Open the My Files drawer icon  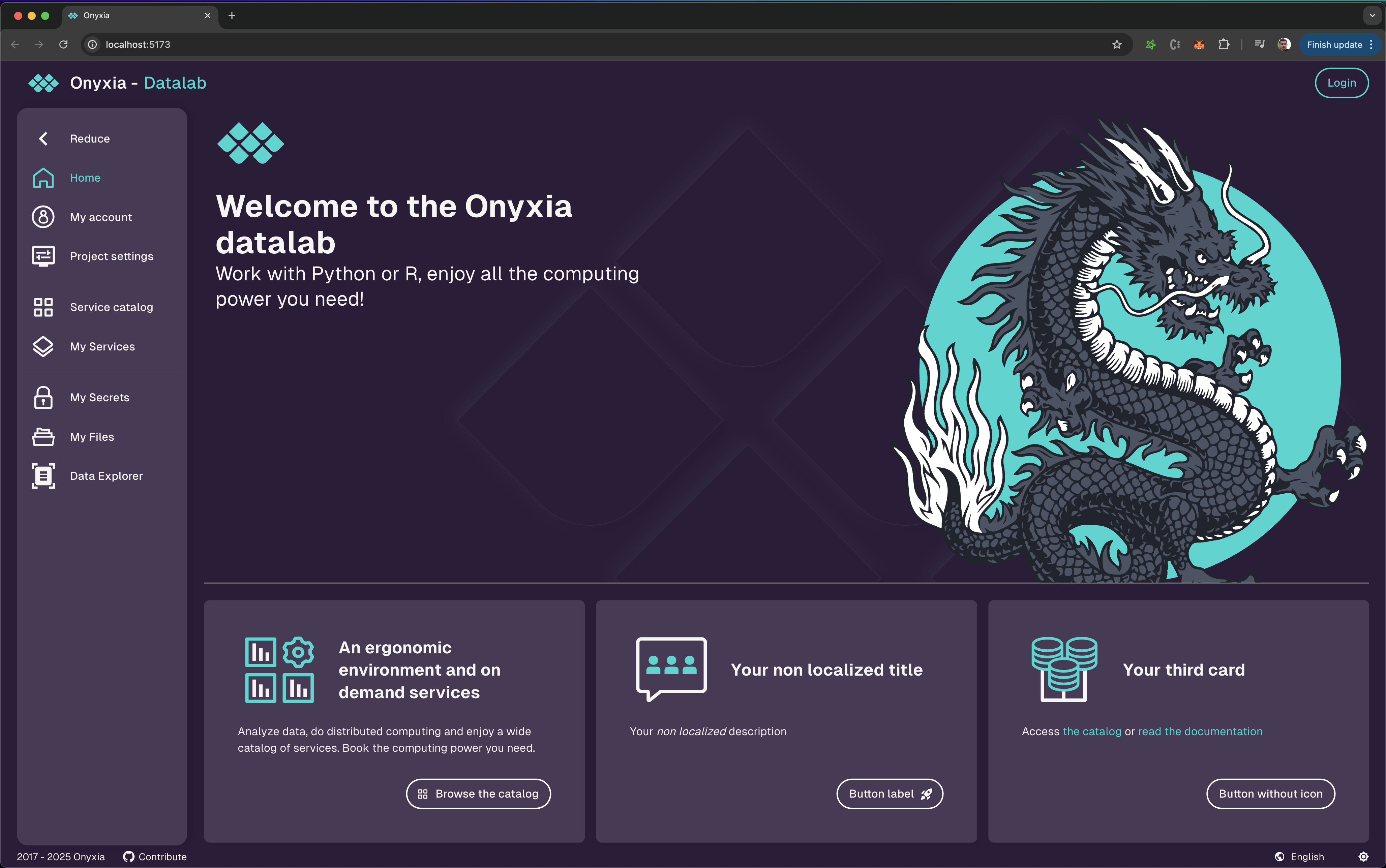[x=43, y=437]
